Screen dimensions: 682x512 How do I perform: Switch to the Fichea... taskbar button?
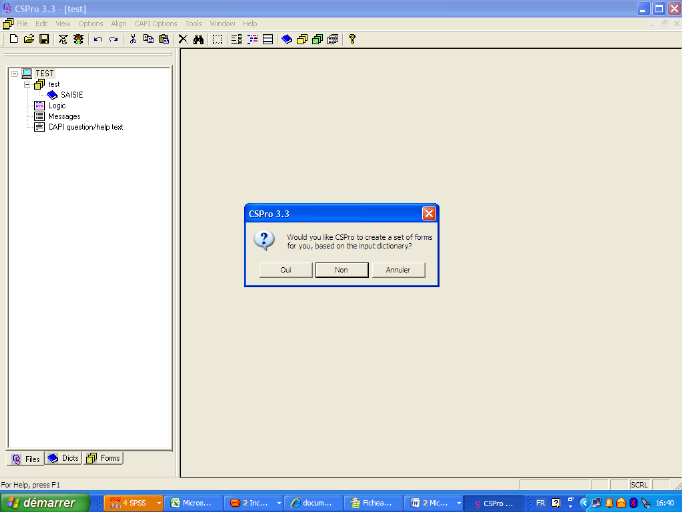pos(374,503)
